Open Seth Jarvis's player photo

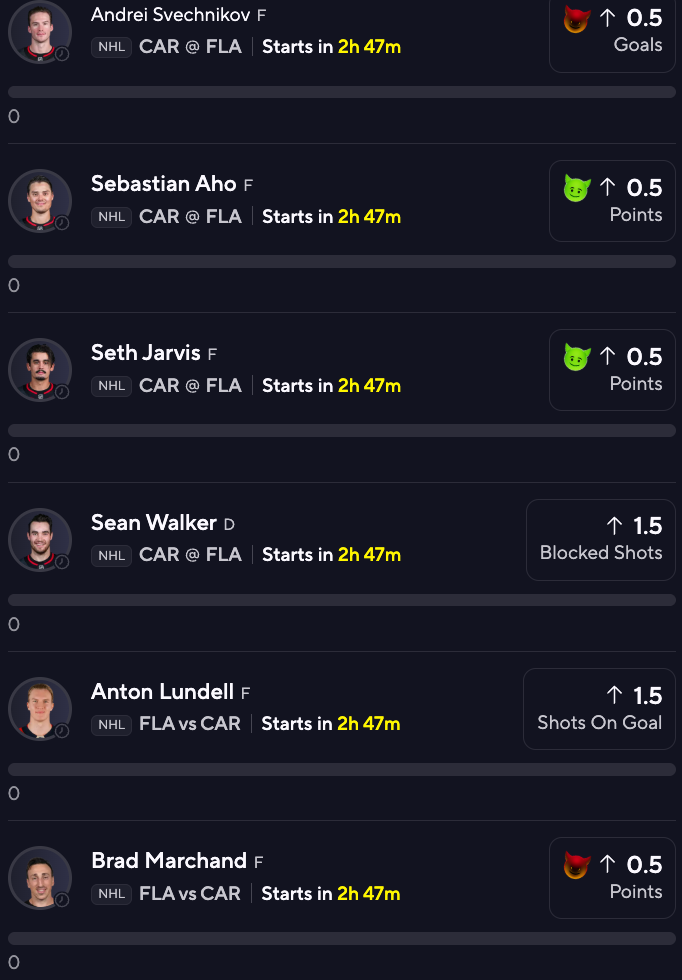40,370
